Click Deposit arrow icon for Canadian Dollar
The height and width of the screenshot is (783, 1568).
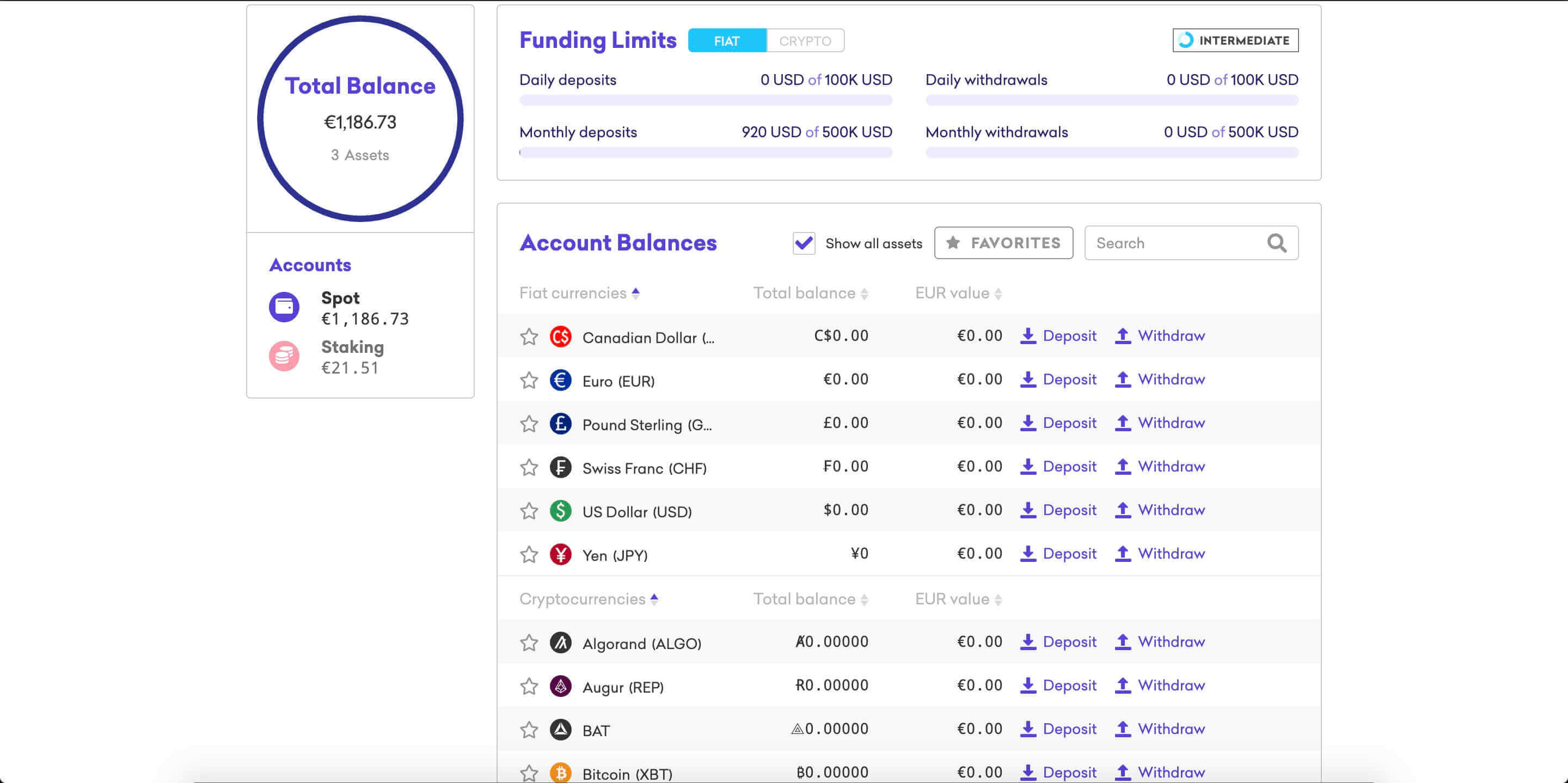pos(1027,335)
